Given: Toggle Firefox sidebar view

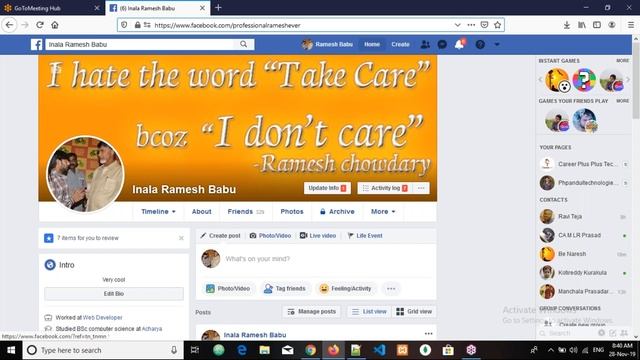Looking at the screenshot, I should (597, 25).
